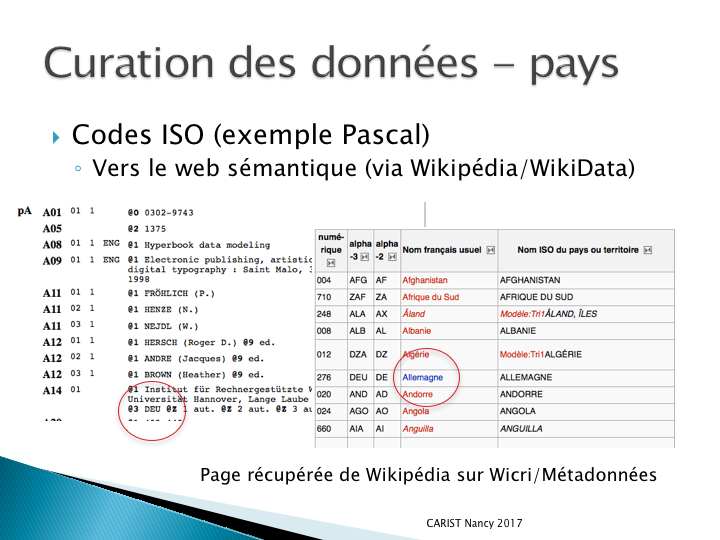
Task: Click alpha-3 code DEU in table
Action: [360, 377]
